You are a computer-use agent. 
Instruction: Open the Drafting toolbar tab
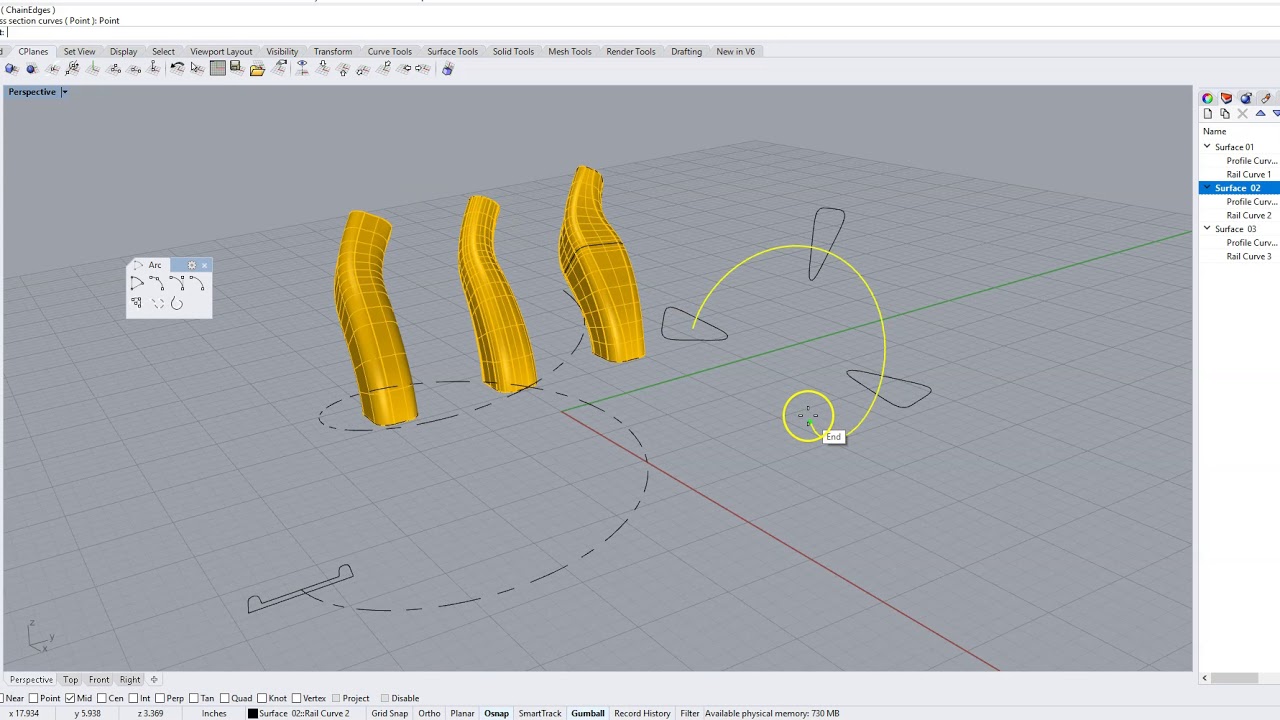686,51
